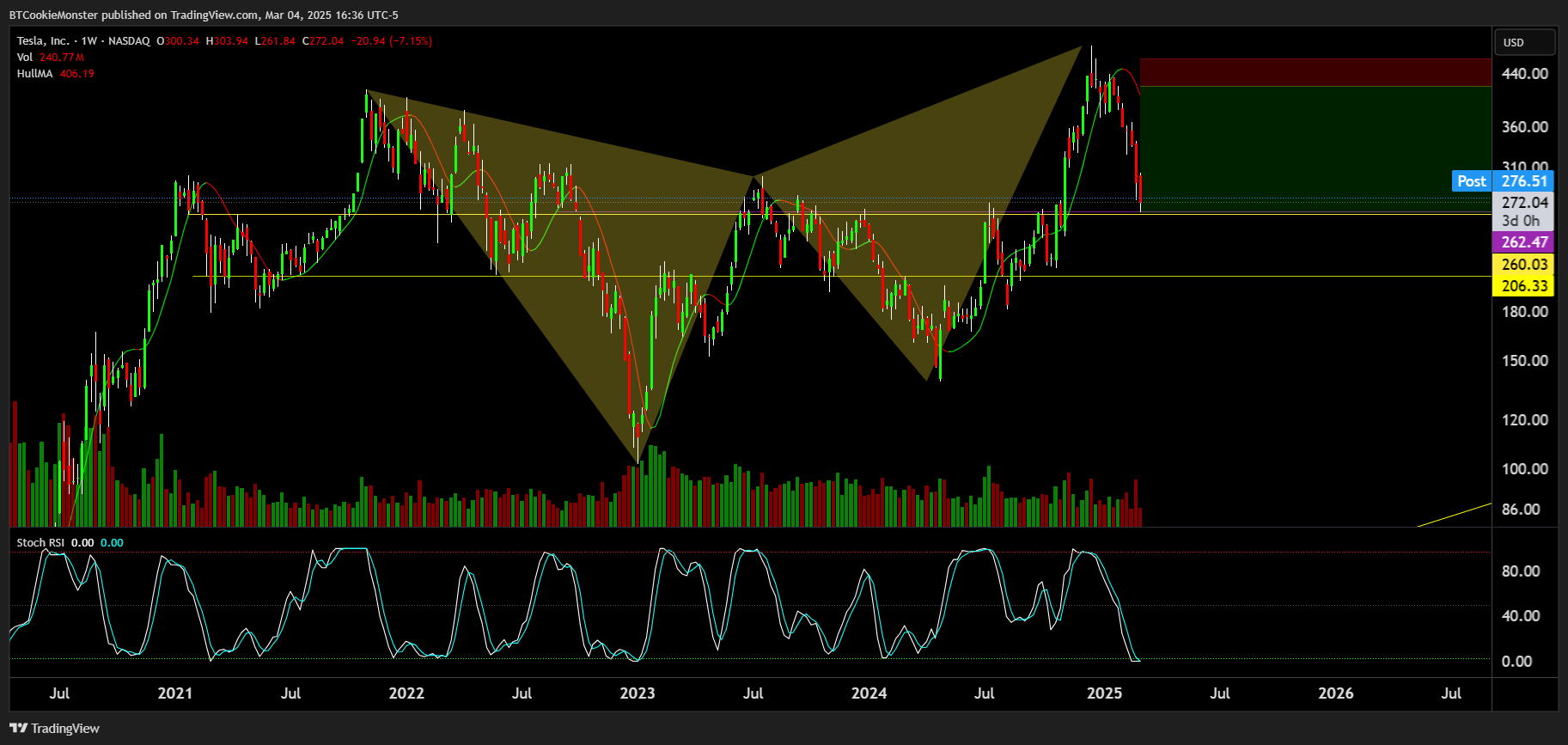Click the 120.00 price axis label
Screen dimensions: 1568x745
point(1524,420)
